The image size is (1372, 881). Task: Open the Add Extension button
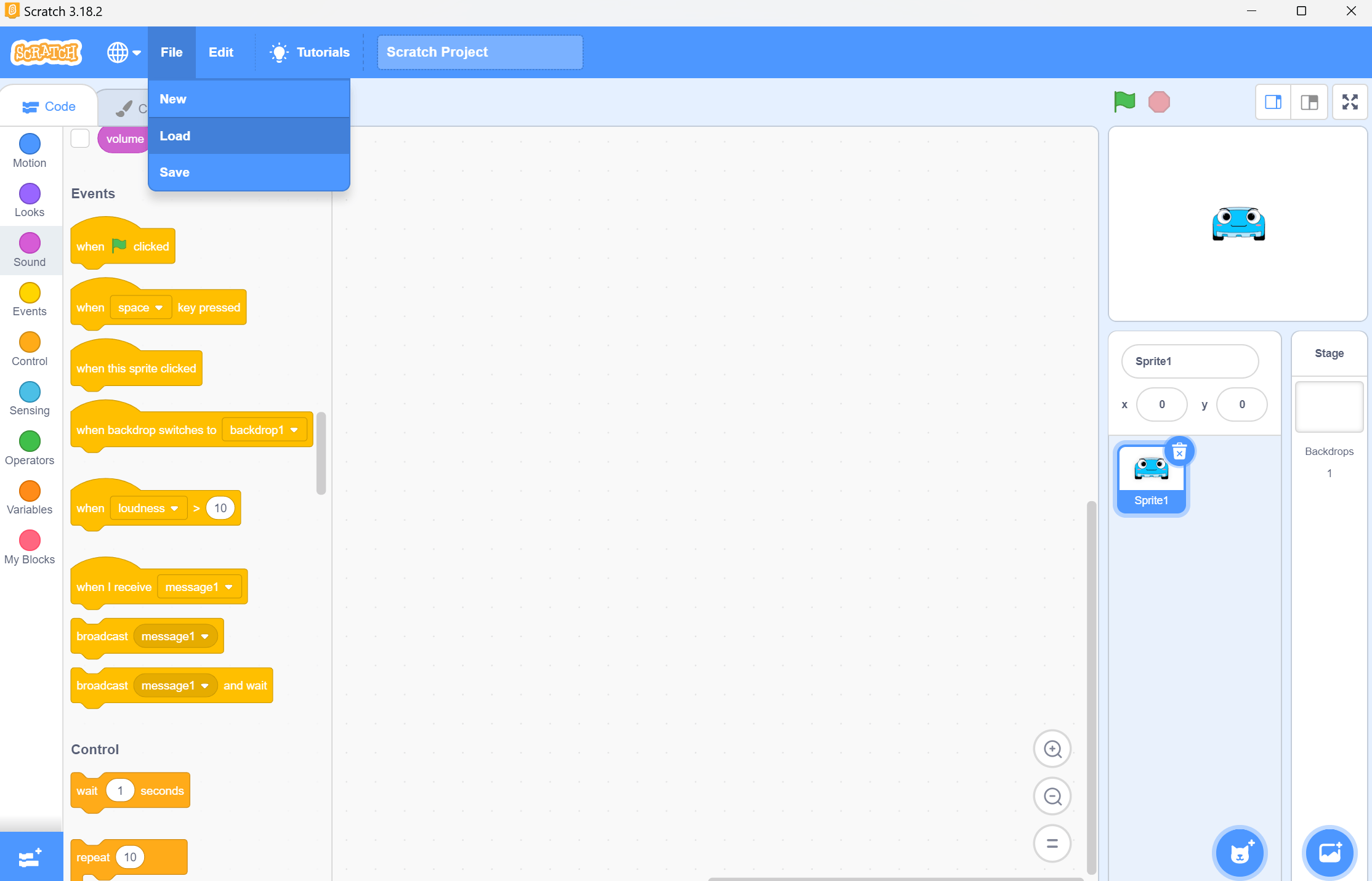pyautogui.click(x=30, y=858)
